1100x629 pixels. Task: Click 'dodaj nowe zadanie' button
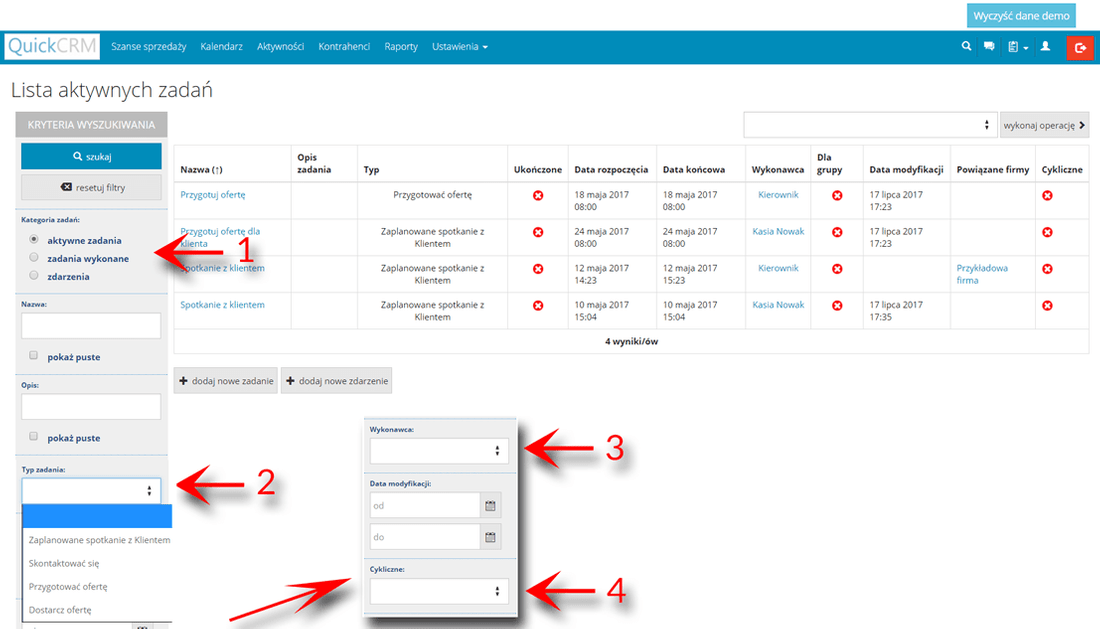pos(226,381)
